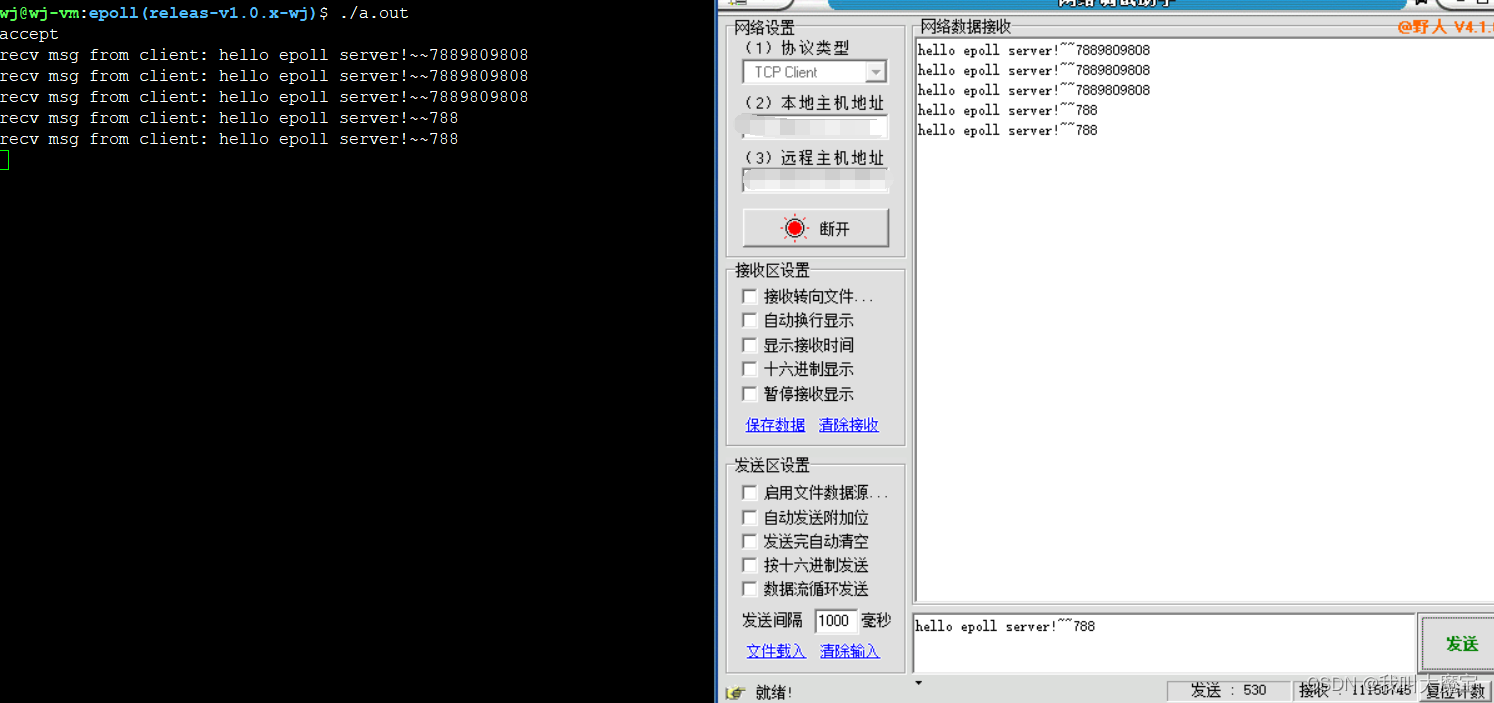Enable the 数据流循环发送 checkbox
Image resolution: width=1494 pixels, height=703 pixels.
point(750,589)
